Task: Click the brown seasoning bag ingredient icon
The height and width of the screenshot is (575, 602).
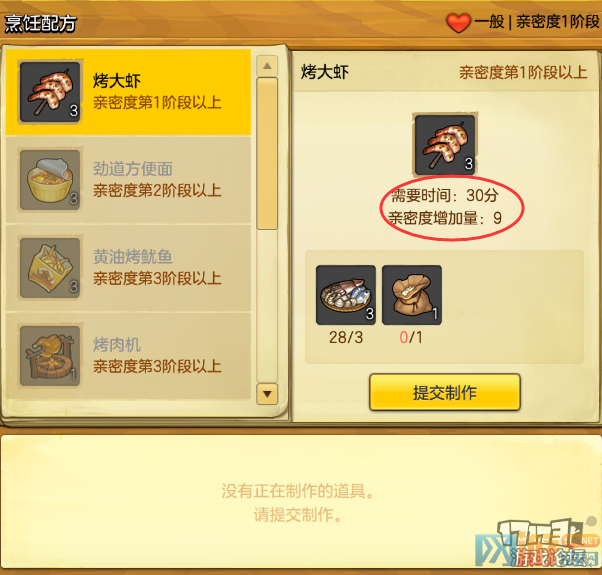Action: pyautogui.click(x=412, y=295)
